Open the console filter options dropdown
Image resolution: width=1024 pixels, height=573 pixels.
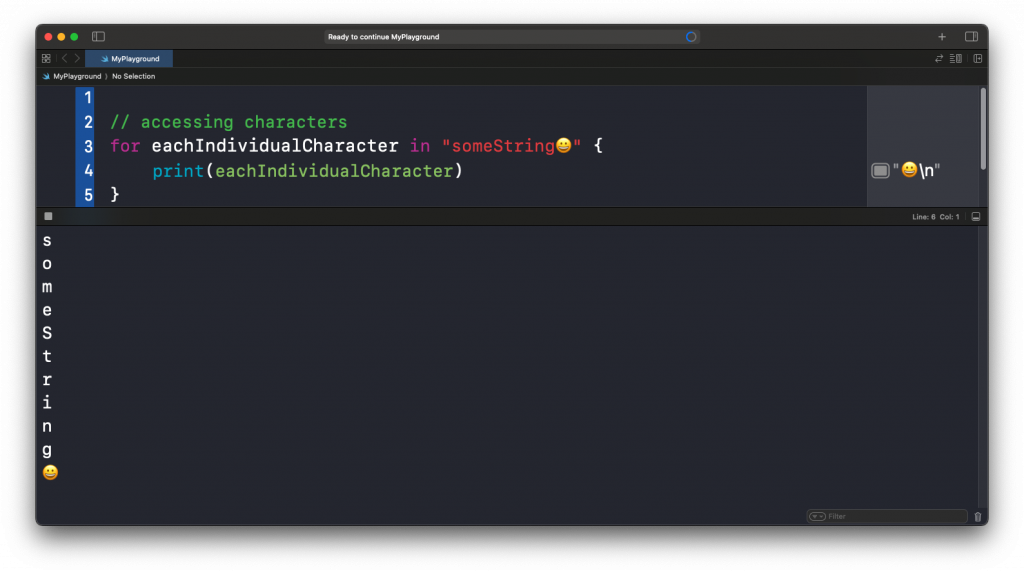click(817, 517)
